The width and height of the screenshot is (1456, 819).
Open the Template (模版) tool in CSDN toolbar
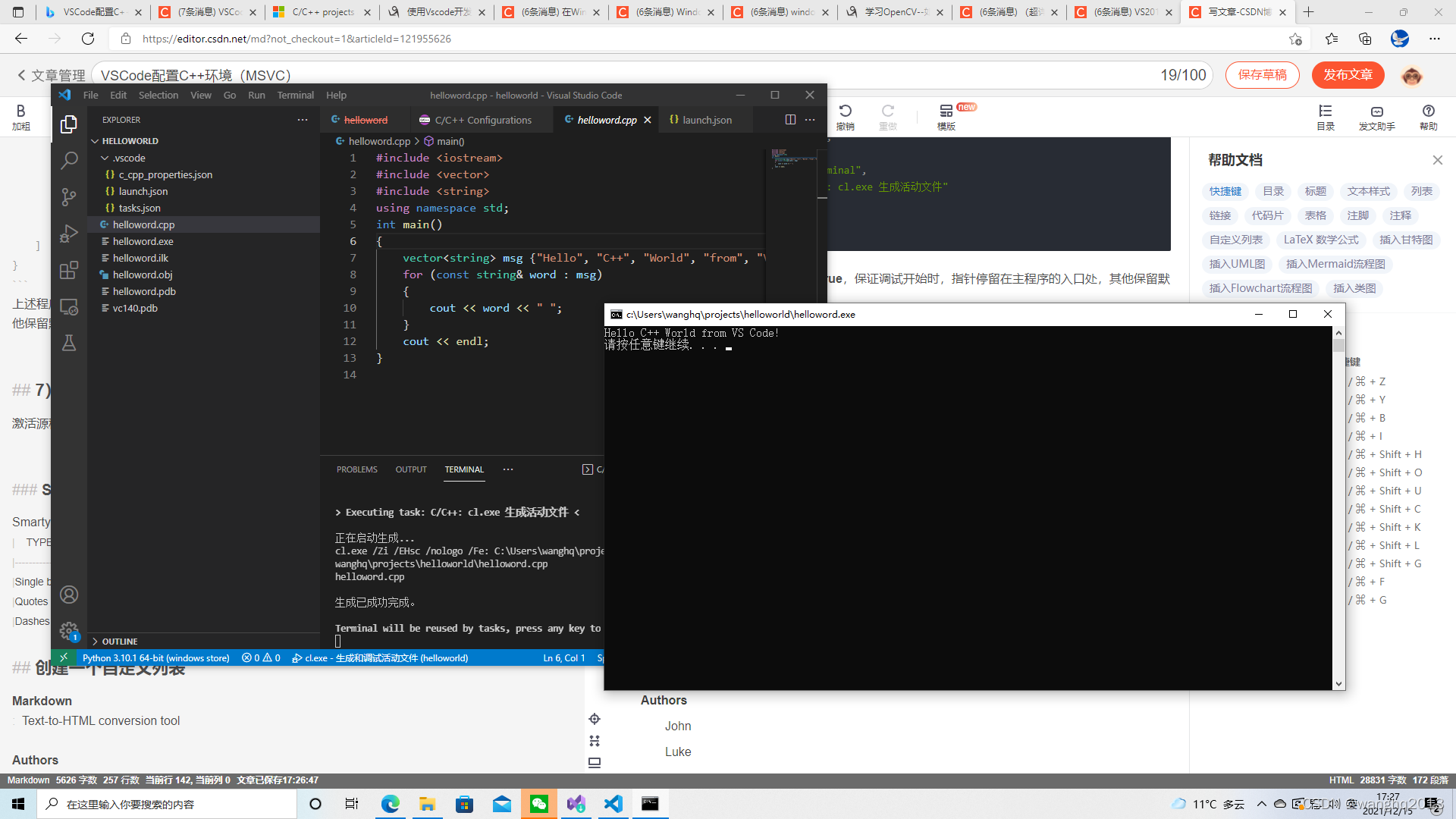click(946, 117)
